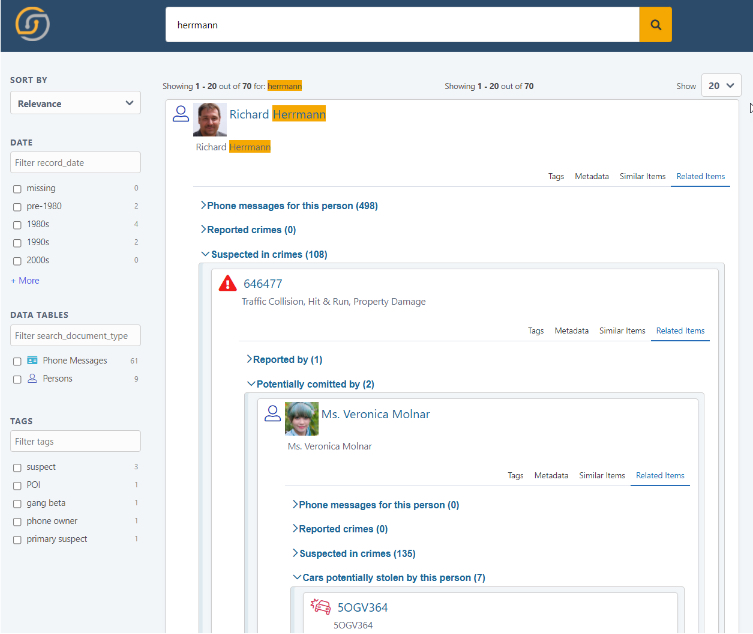Expand Phone messages for this person (498)
The height and width of the screenshot is (634, 753).
click(x=289, y=206)
